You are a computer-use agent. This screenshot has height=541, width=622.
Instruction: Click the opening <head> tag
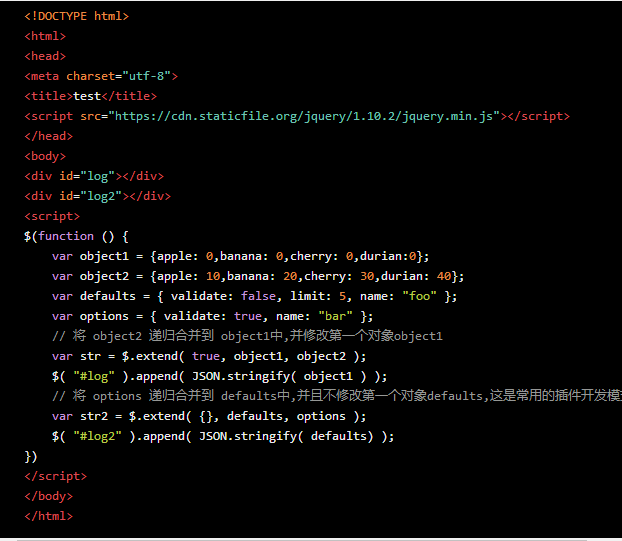coord(45,56)
